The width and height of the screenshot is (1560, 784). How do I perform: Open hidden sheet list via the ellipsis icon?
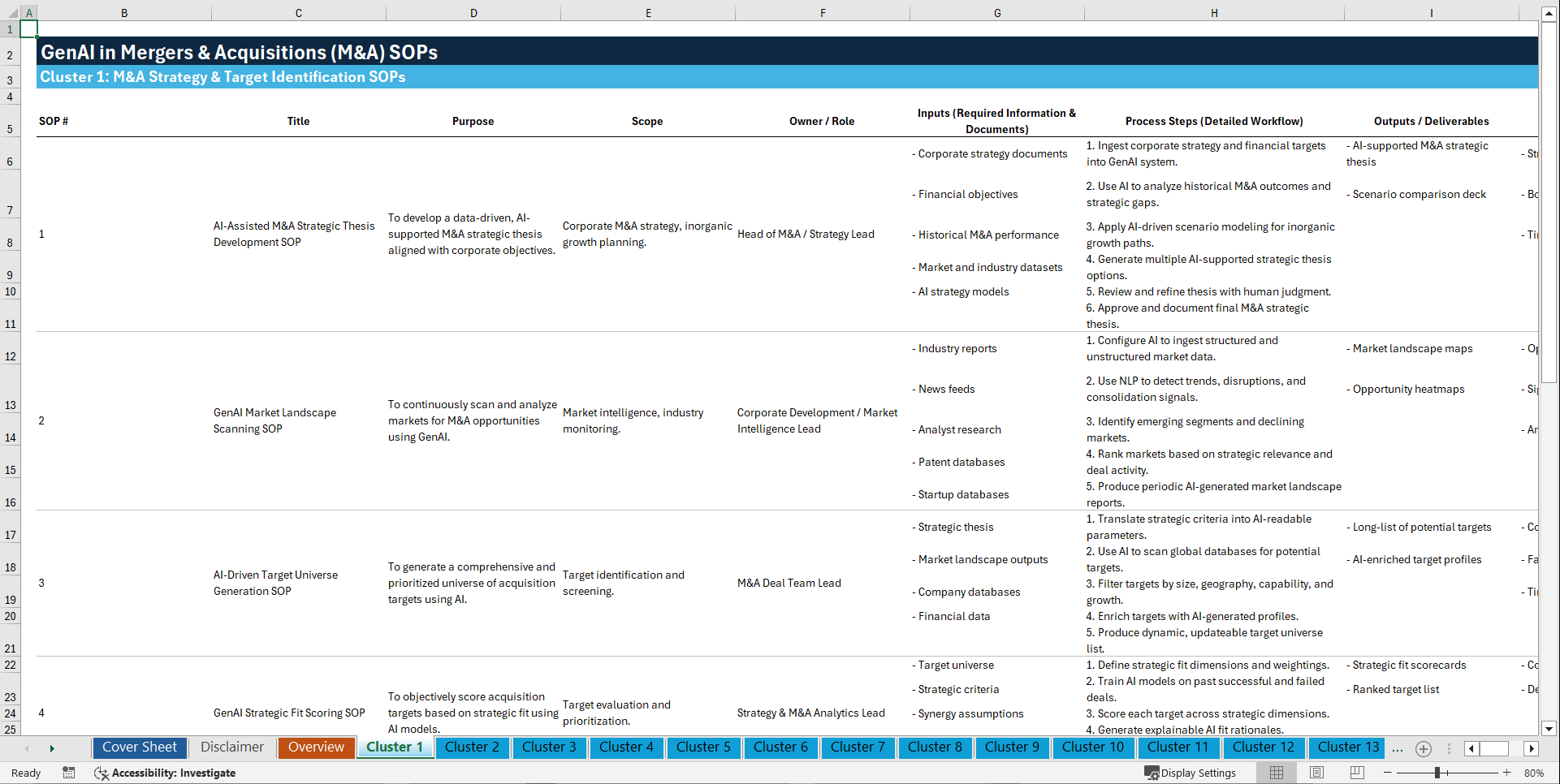1398,749
